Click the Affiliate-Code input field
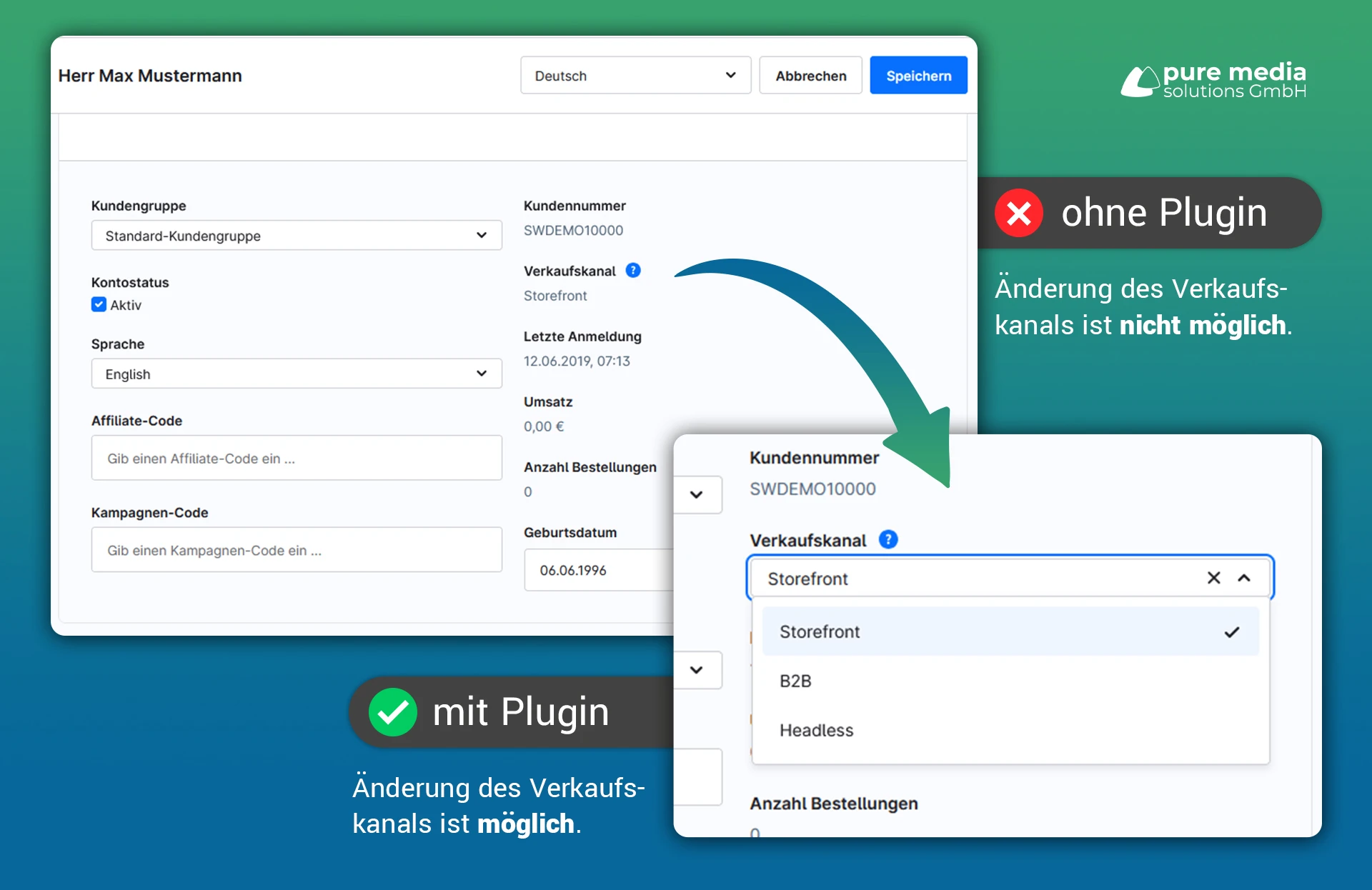1372x890 pixels. coord(296,458)
